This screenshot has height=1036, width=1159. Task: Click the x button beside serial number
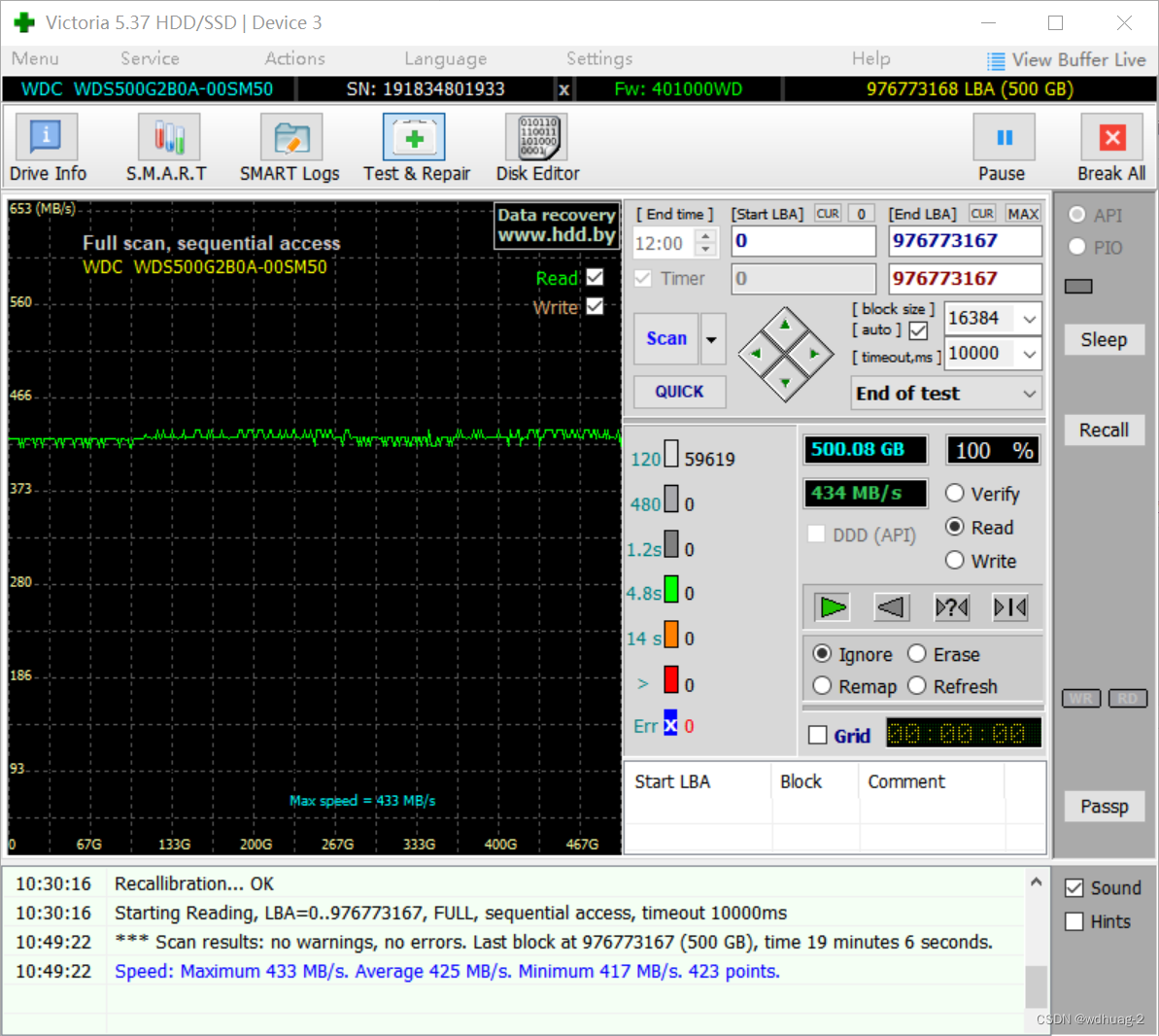coord(564,89)
